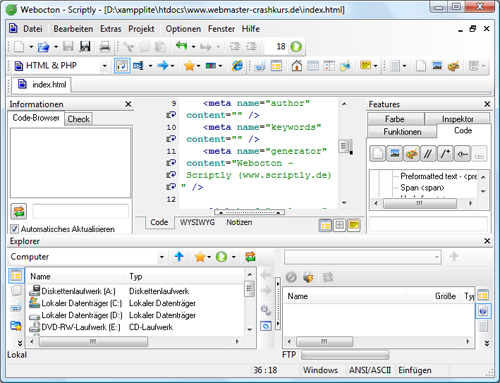Open the Bearbeiten menu
This screenshot has height=383, width=500.
pyautogui.click(x=73, y=29)
